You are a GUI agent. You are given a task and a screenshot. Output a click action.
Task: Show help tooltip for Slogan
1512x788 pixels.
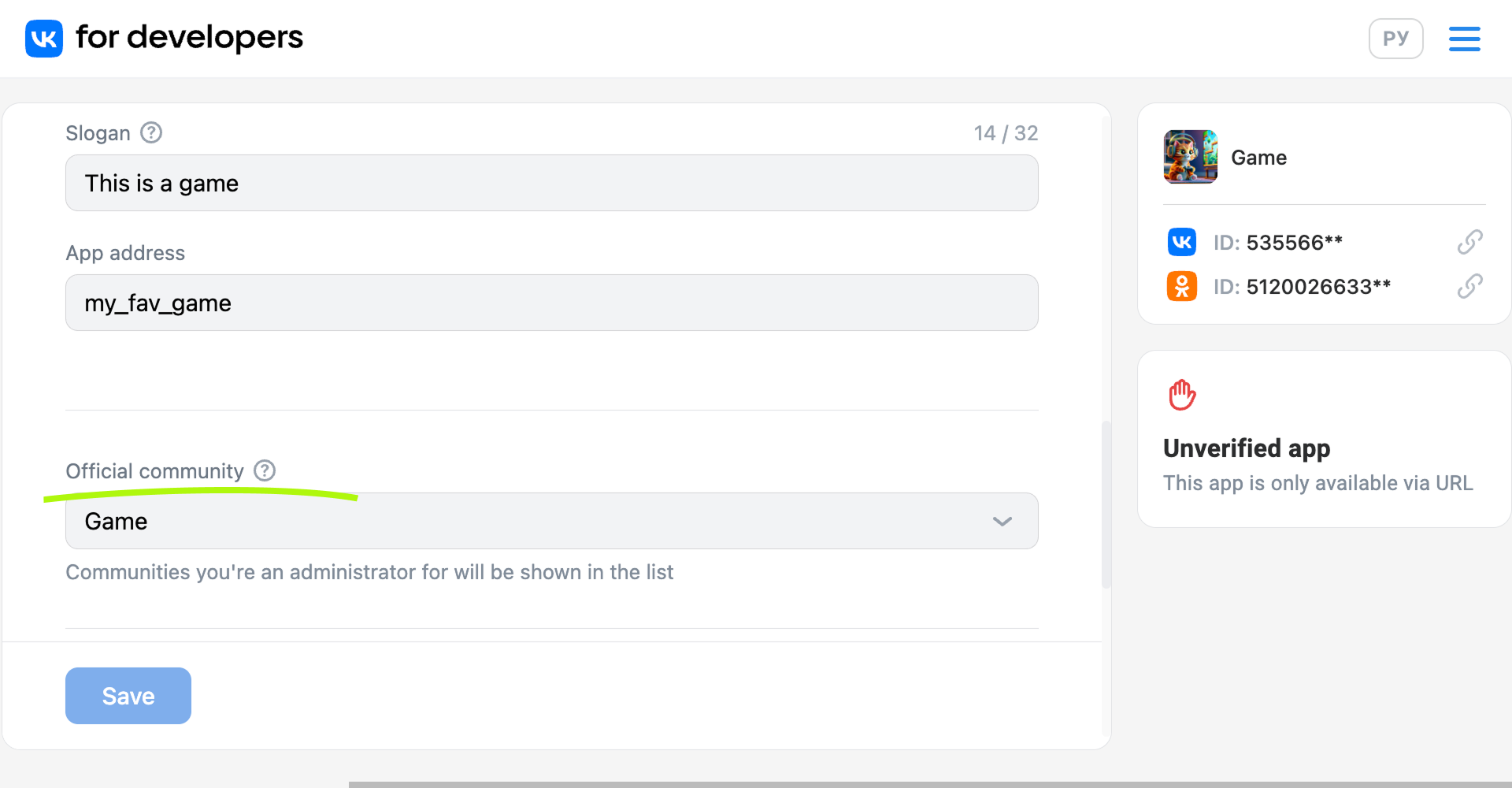point(151,132)
